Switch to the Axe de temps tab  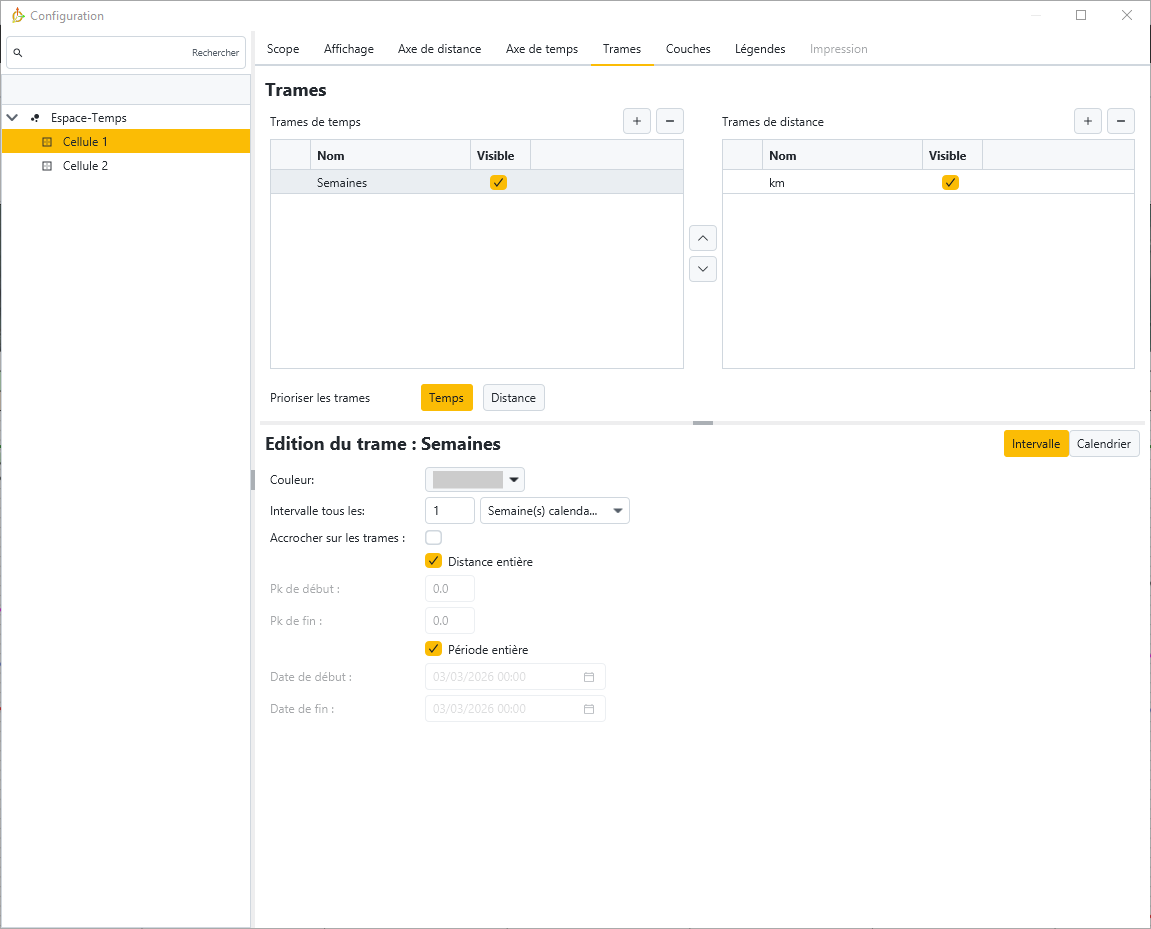(x=541, y=49)
